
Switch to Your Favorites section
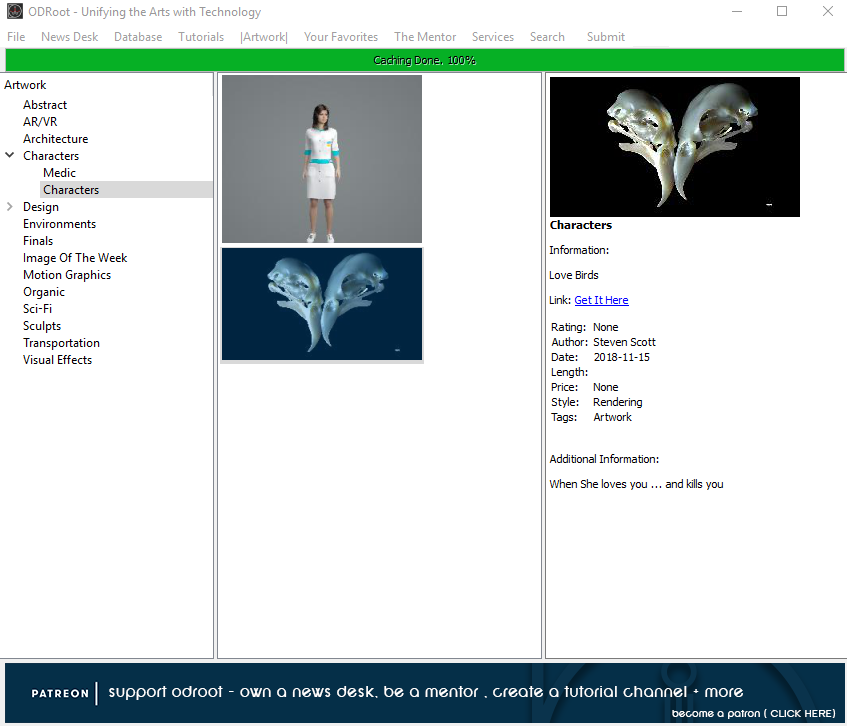pyautogui.click(x=341, y=37)
